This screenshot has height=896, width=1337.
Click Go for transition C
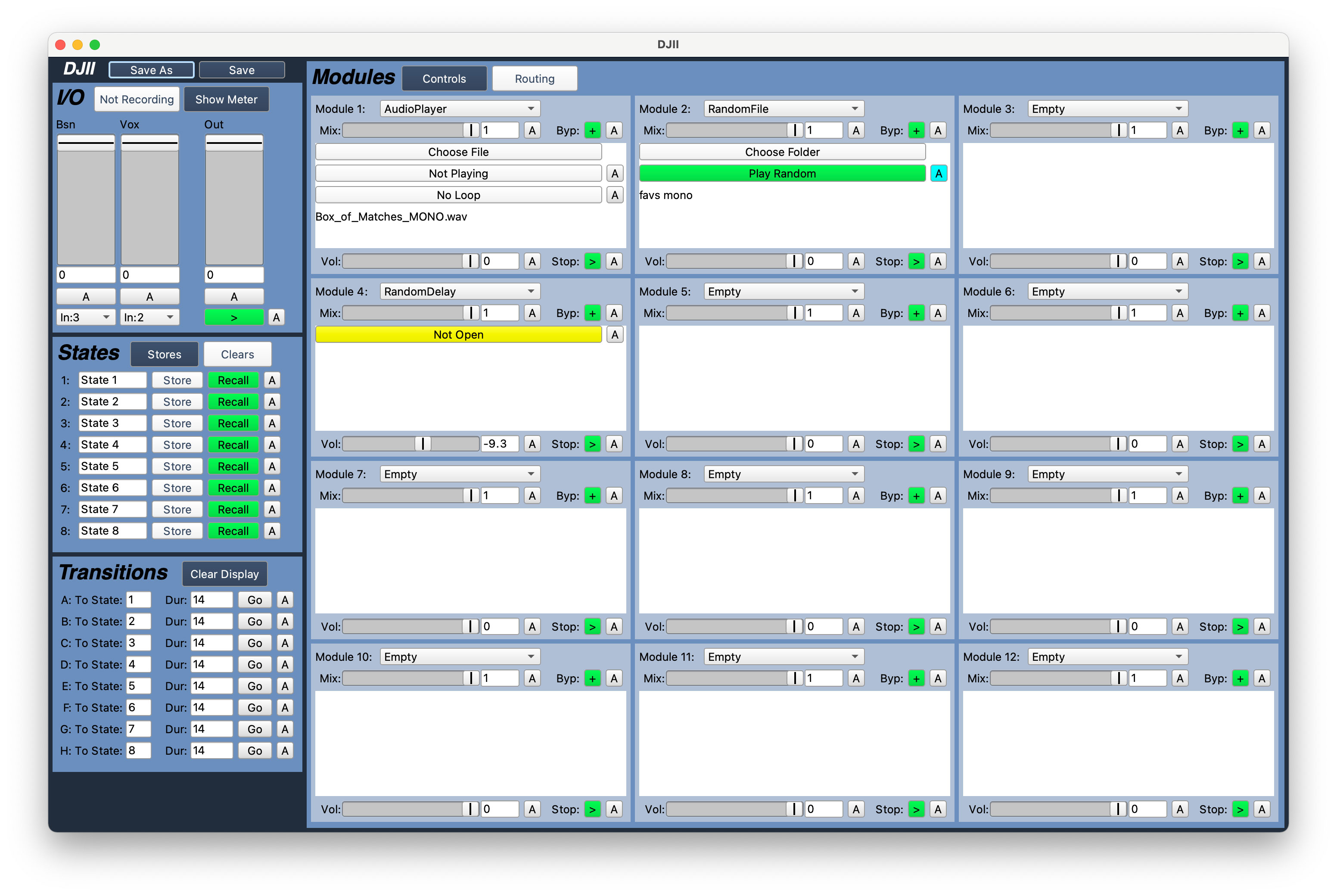(254, 643)
